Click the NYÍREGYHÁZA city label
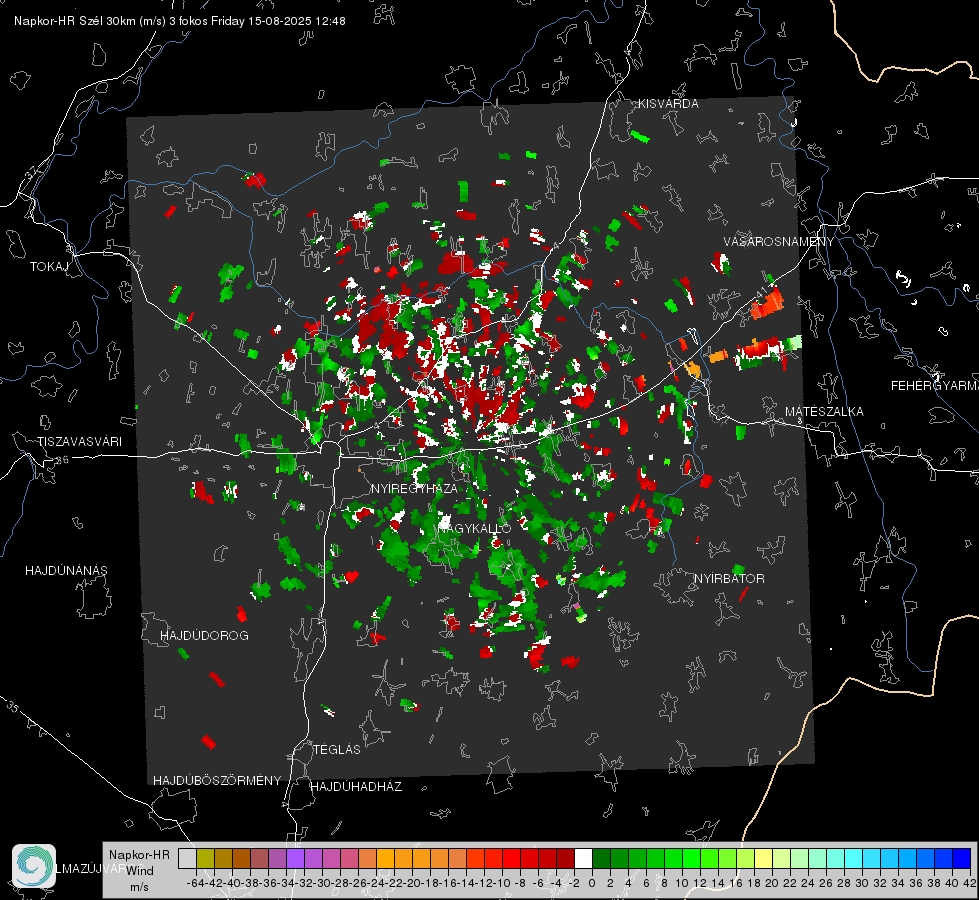The height and width of the screenshot is (900, 979). tap(414, 488)
